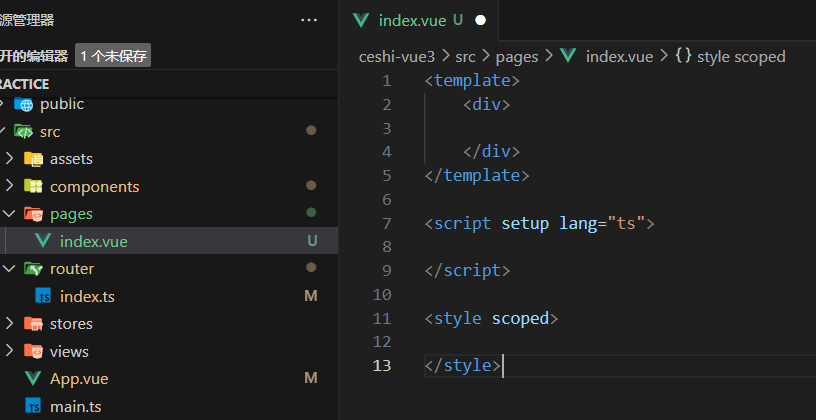The width and height of the screenshot is (816, 420).
Task: Expand the public folder chevron
Action: pos(2,104)
